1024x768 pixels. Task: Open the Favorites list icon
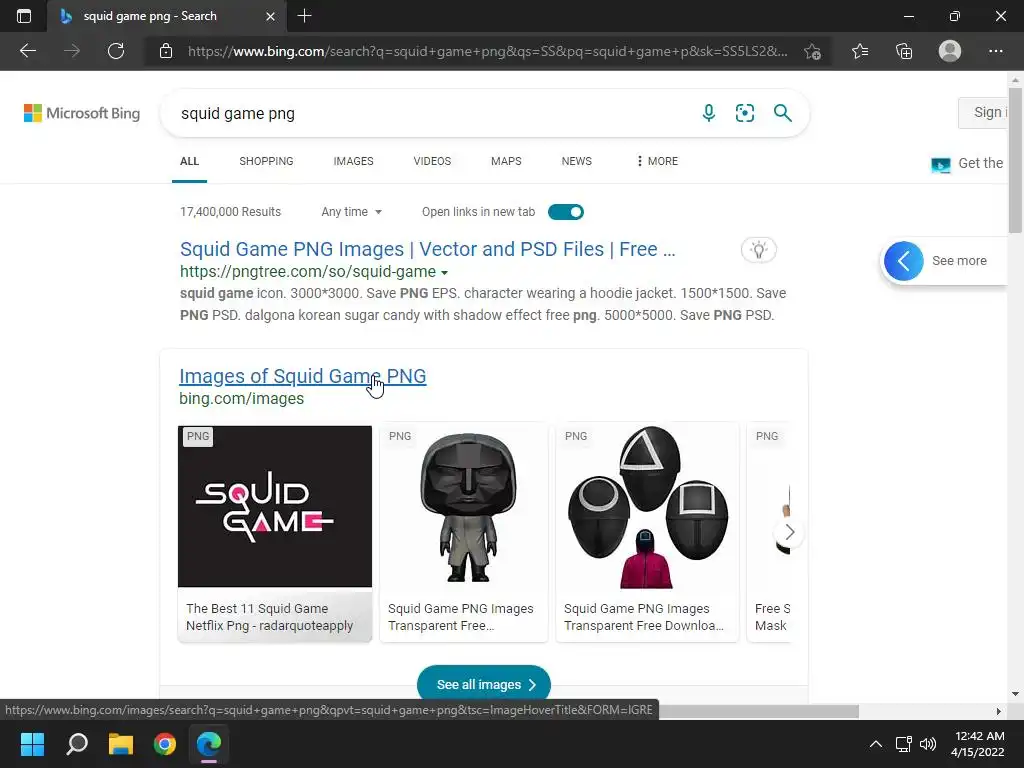(x=860, y=51)
